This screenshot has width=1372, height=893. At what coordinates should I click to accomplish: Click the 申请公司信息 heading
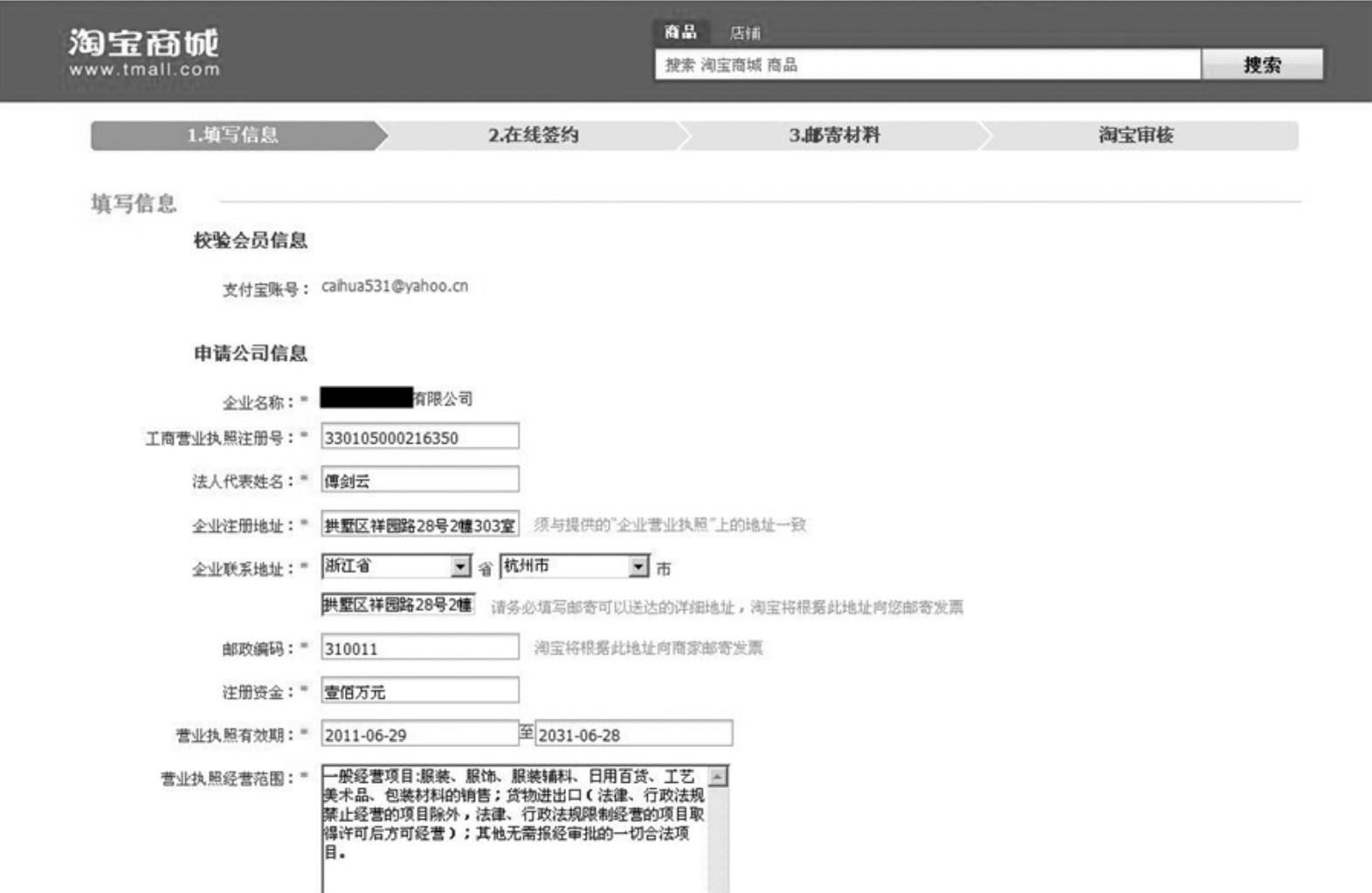[251, 353]
